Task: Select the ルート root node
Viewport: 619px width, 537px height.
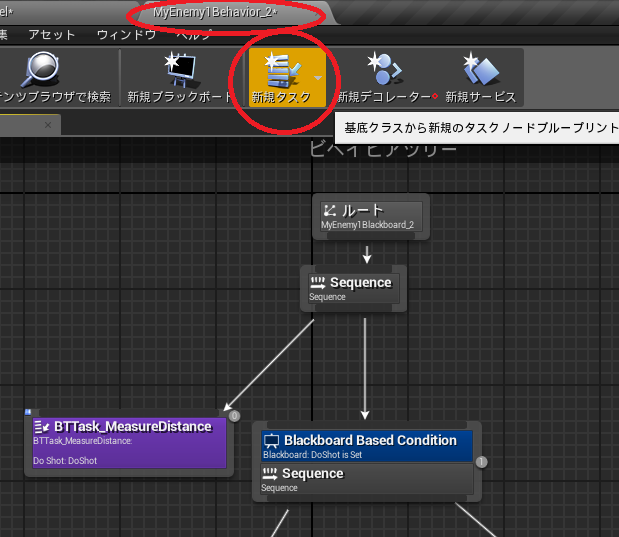Action: pyautogui.click(x=371, y=216)
